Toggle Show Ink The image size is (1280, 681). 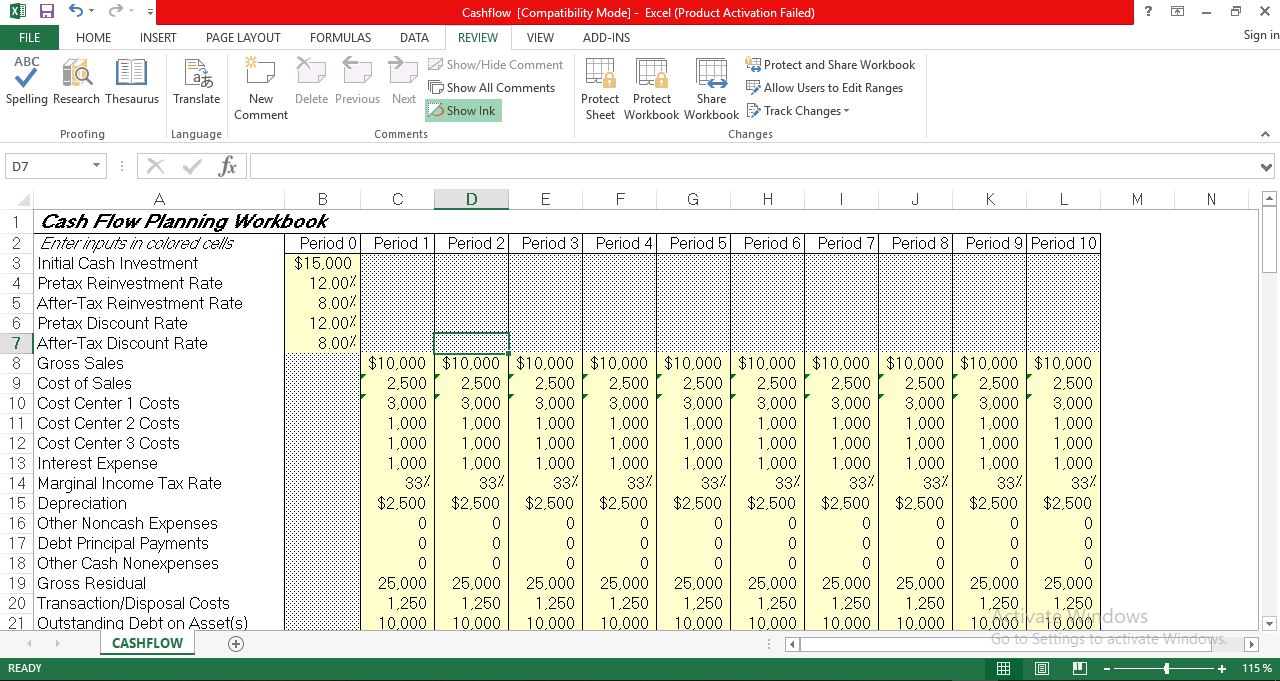(x=462, y=110)
